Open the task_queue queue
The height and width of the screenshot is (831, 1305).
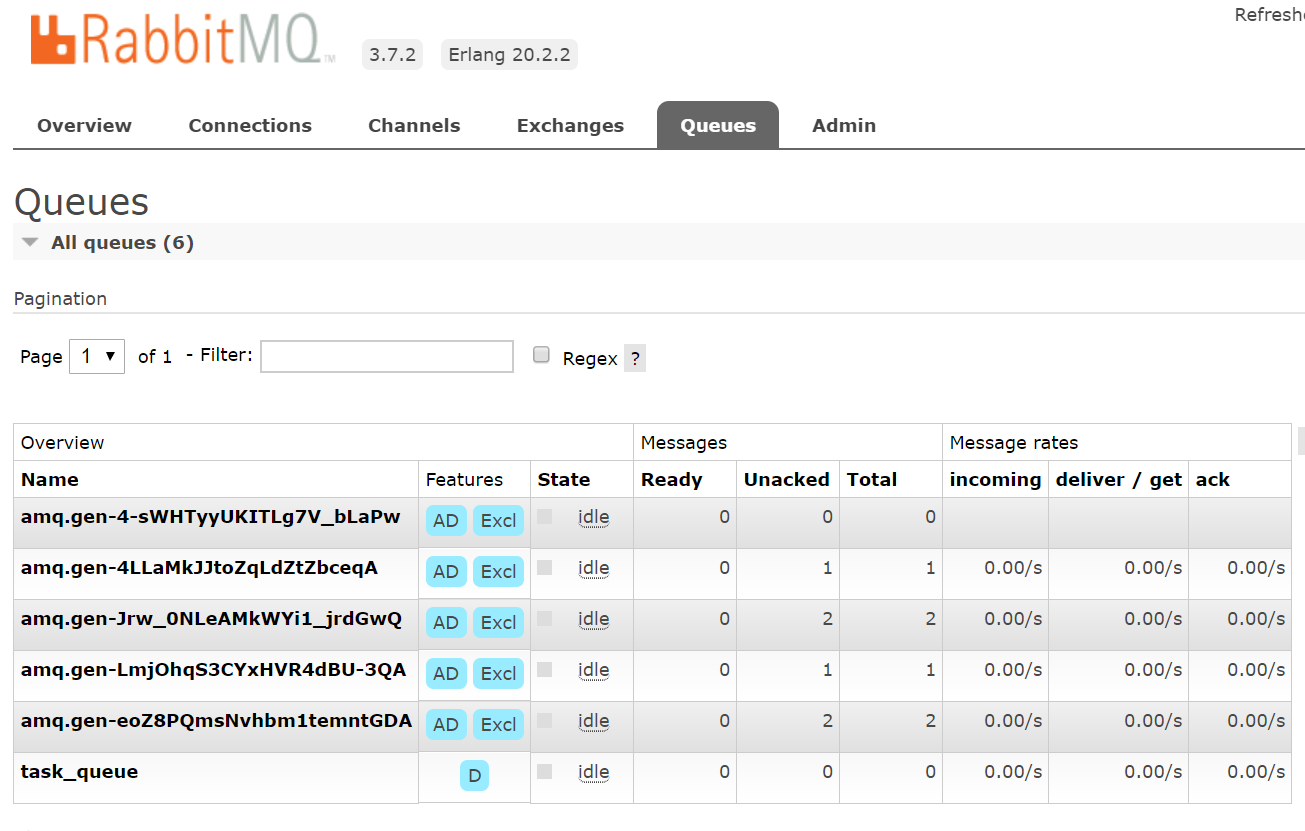[x=79, y=772]
